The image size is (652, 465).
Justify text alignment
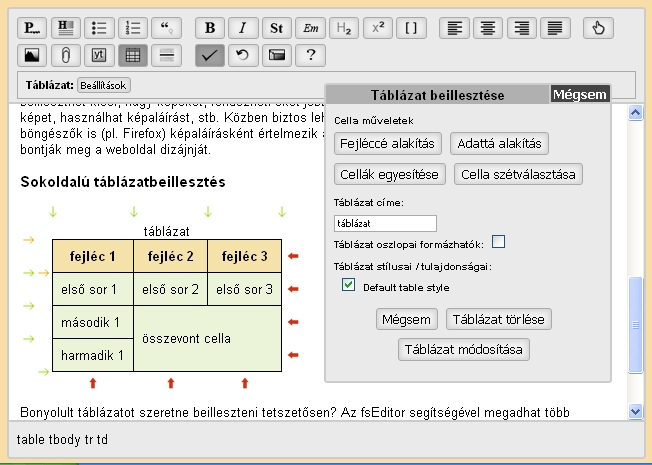(555, 28)
